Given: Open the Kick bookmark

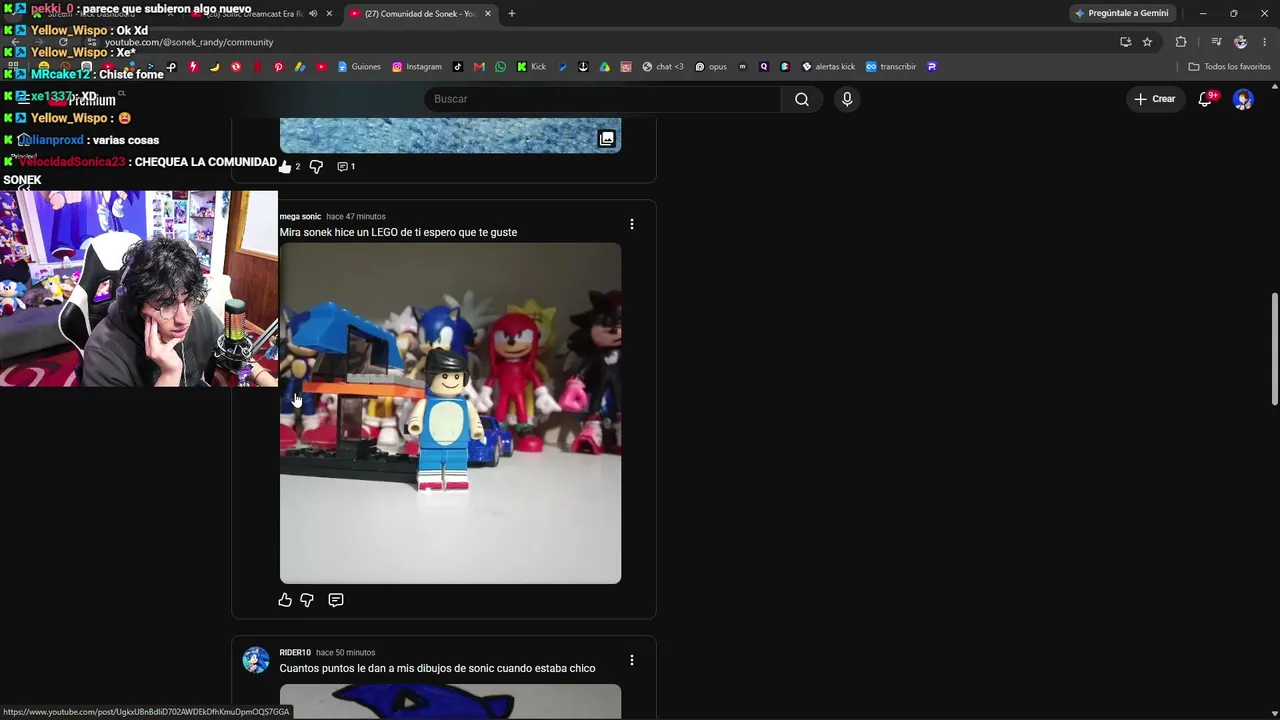Looking at the screenshot, I should (531, 67).
